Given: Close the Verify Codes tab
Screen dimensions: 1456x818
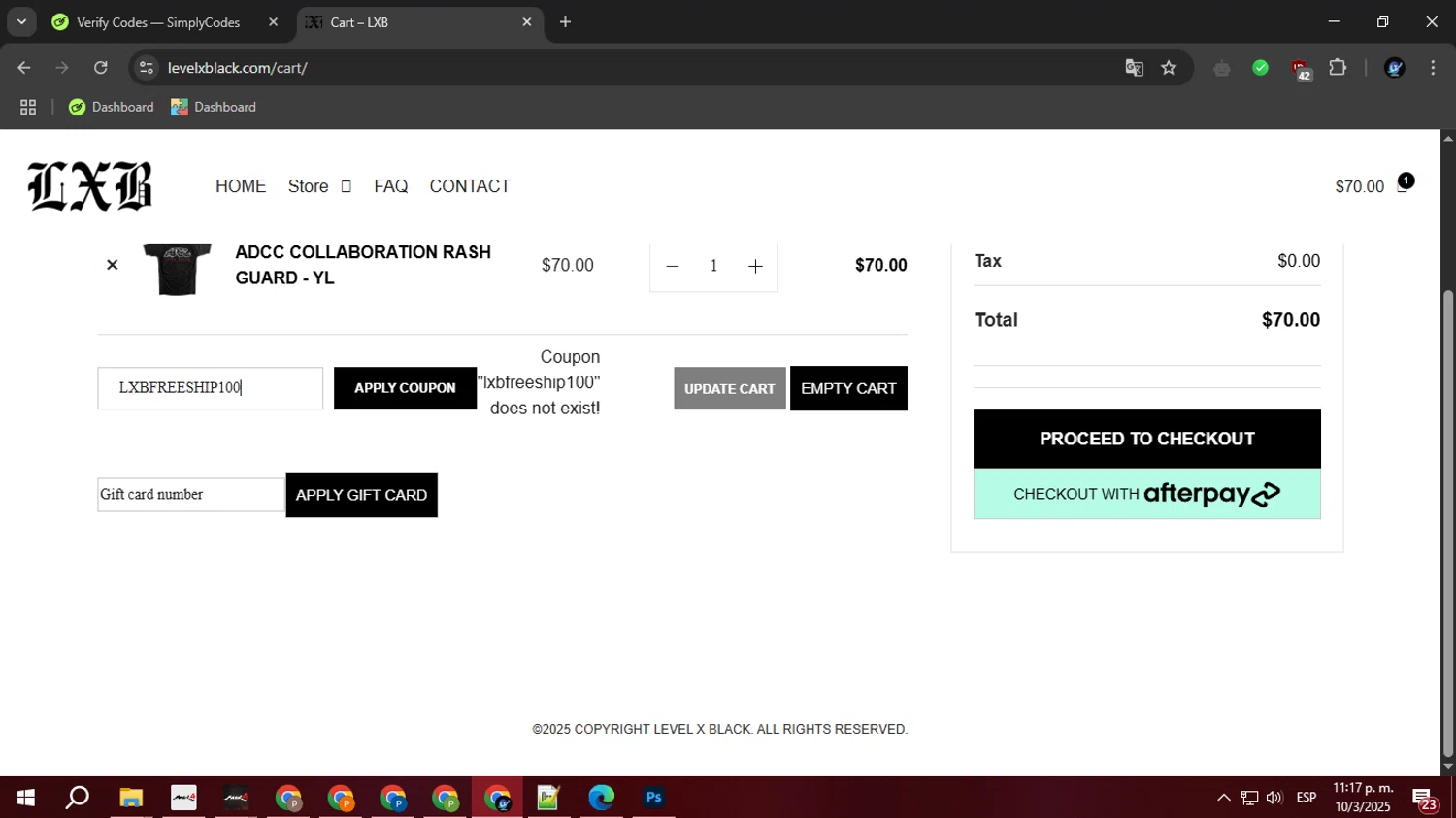Looking at the screenshot, I should click(273, 22).
